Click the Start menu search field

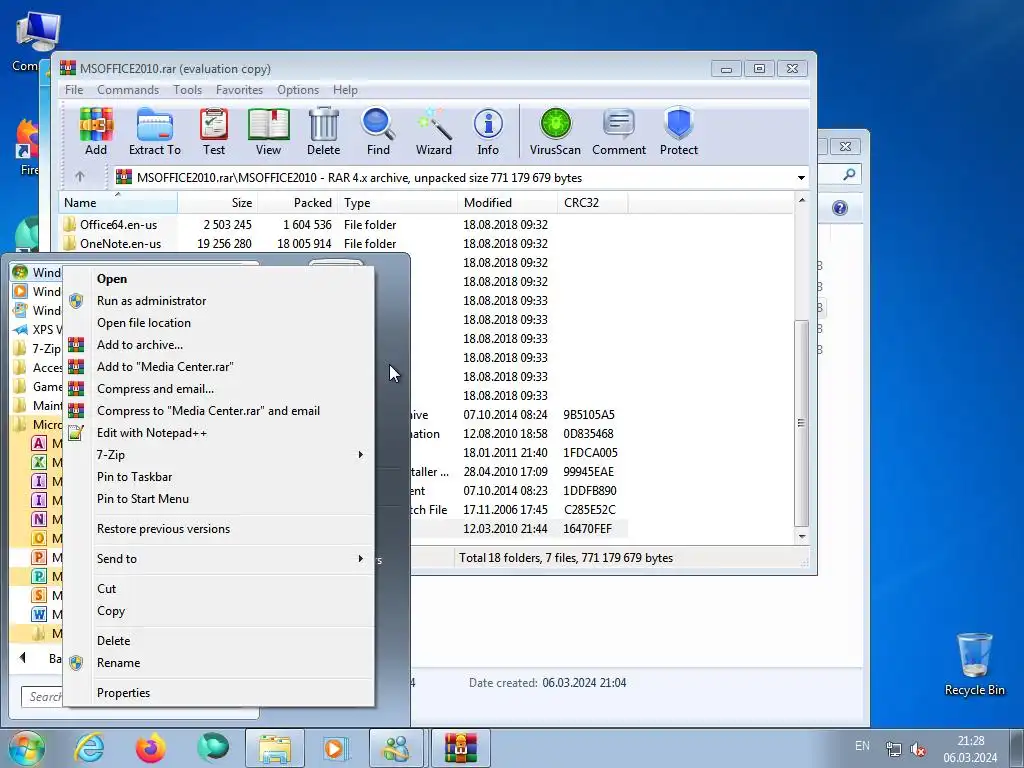tap(42, 697)
